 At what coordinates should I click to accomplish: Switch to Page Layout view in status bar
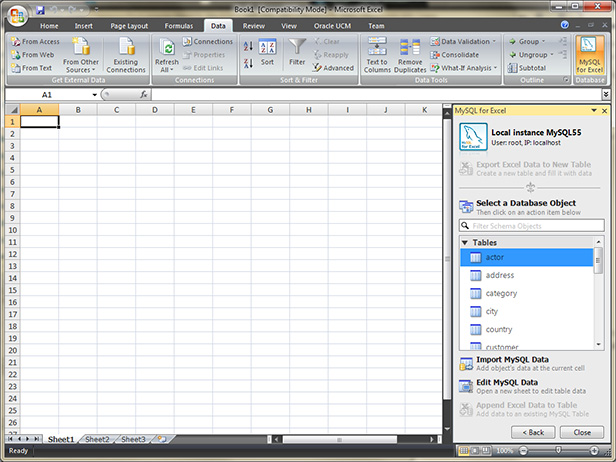[475, 451]
